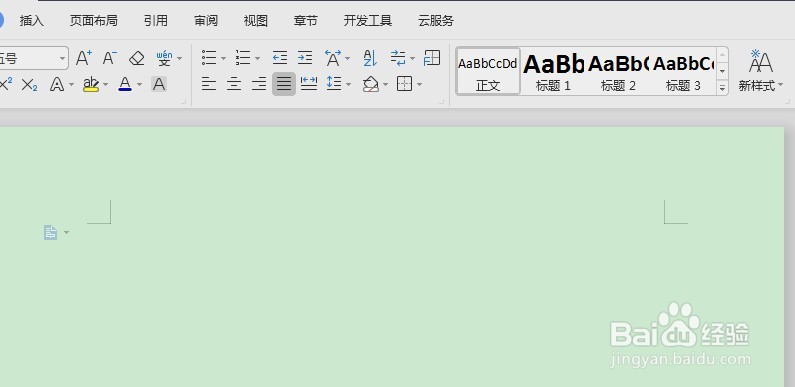Viewport: 795px width, 387px height.
Task: Switch to the 审阅 tab
Action: tap(206, 21)
